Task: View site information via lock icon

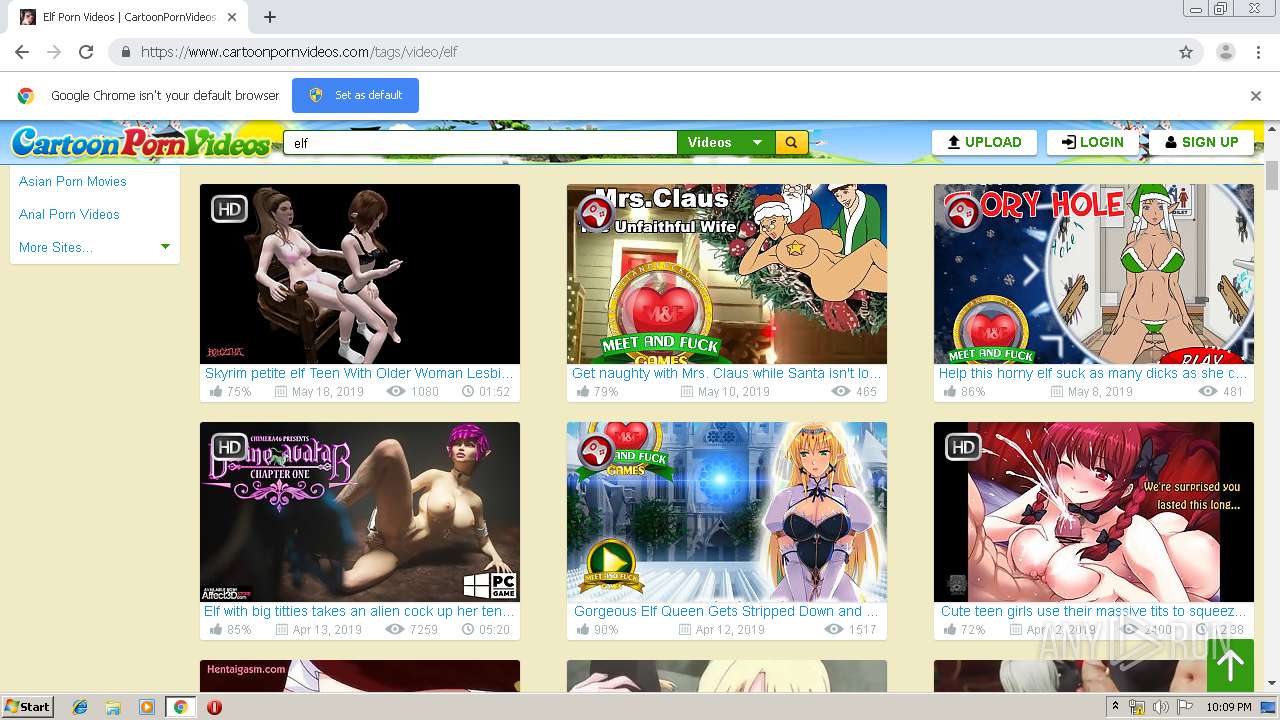Action: pos(126,52)
